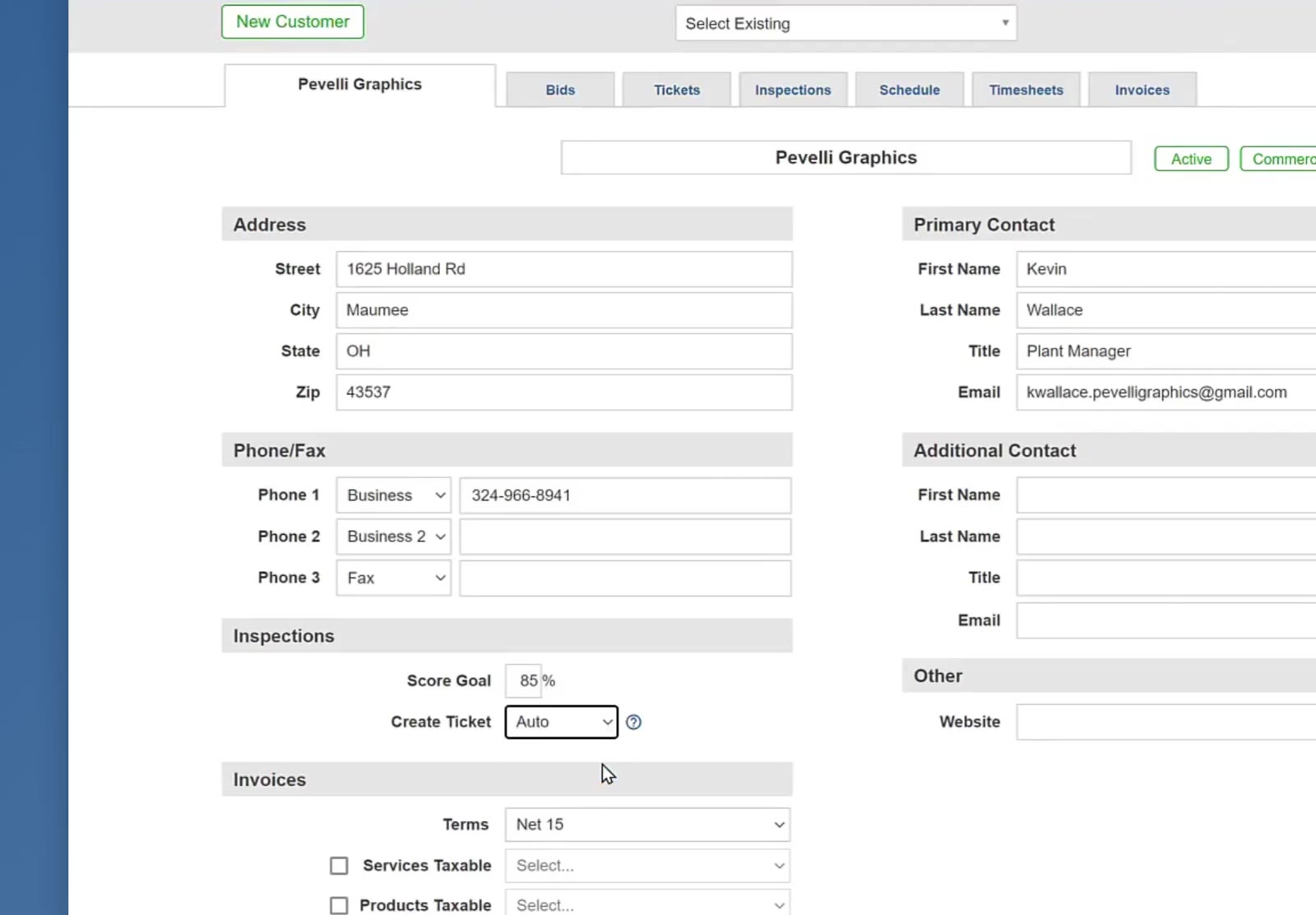Screen dimensions: 1316x915
Task: Click the City field containing Maumee
Action: [564, 310]
